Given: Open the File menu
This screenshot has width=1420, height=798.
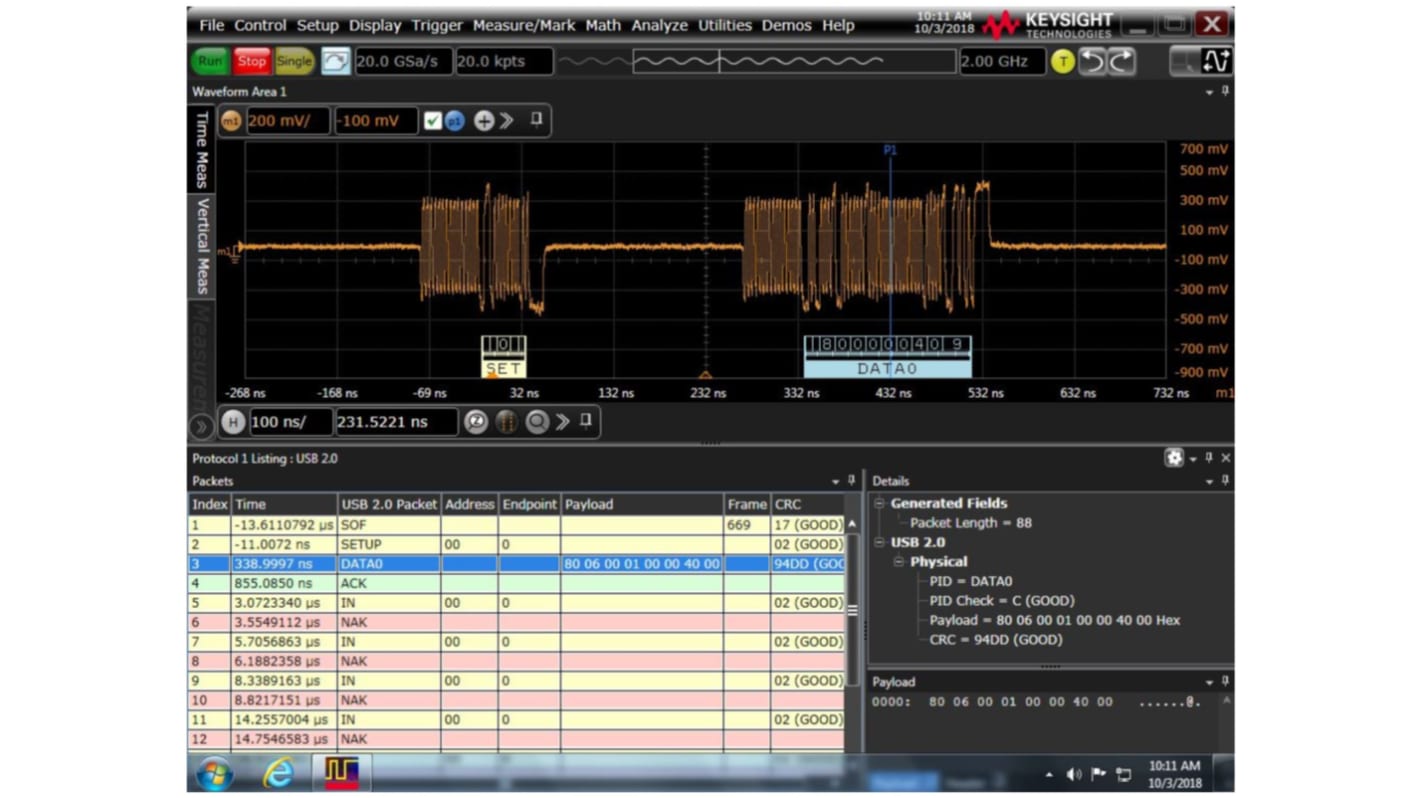Looking at the screenshot, I should (x=211, y=25).
